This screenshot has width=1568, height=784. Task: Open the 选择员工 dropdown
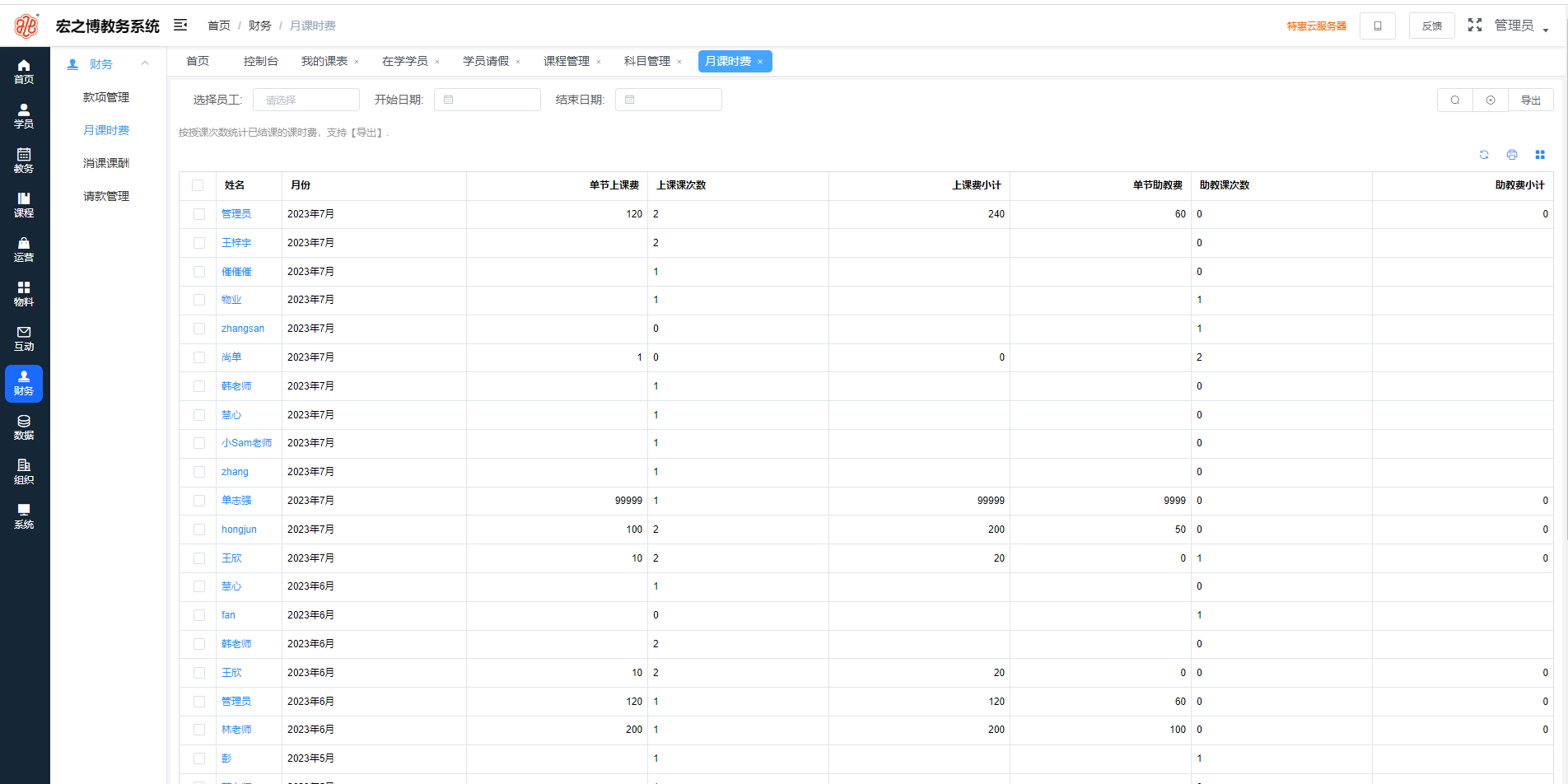click(306, 100)
